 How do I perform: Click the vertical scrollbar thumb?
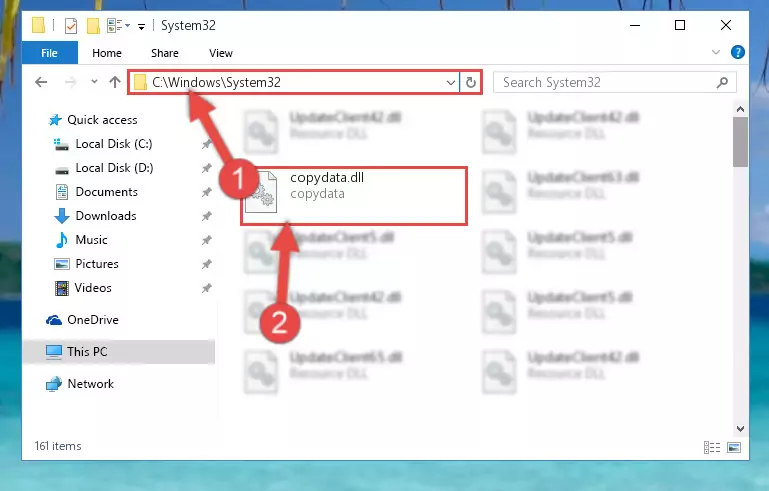740,142
